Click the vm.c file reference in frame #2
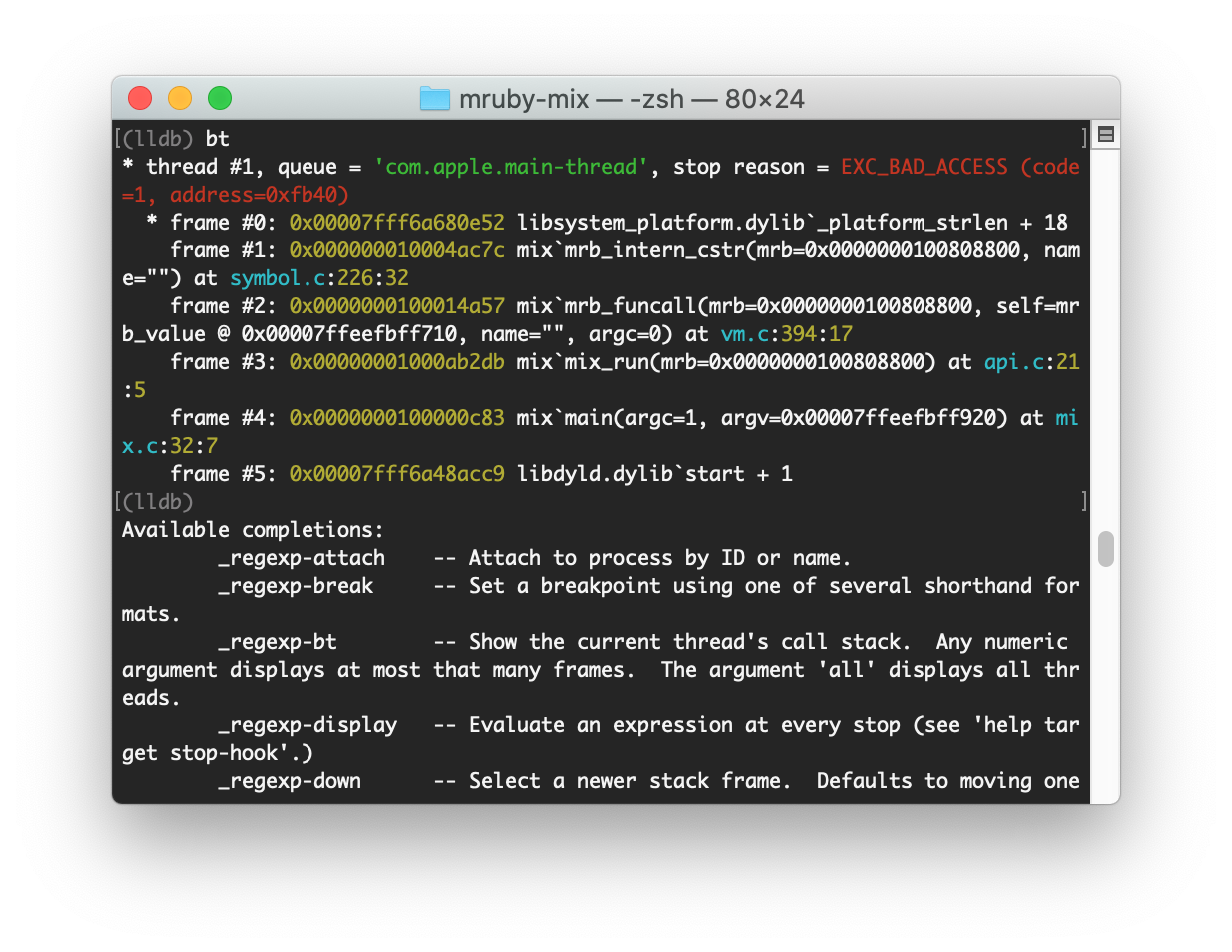The width and height of the screenshot is (1232, 952). 744,334
